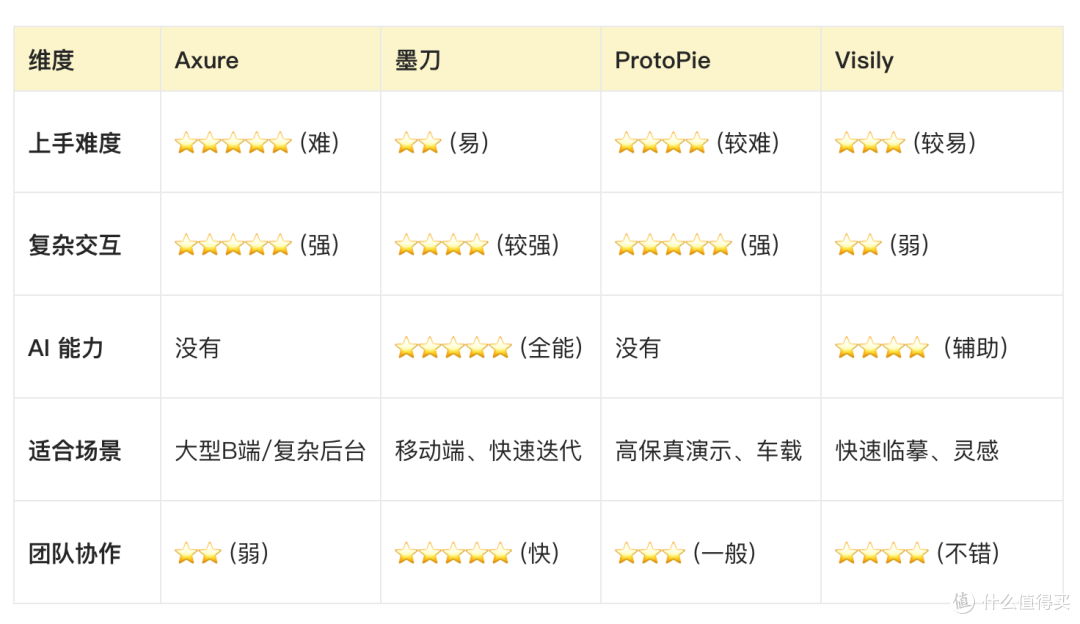Click the 什么值得买 watermark logo
The height and width of the screenshot is (624, 1080).
click(1010, 601)
